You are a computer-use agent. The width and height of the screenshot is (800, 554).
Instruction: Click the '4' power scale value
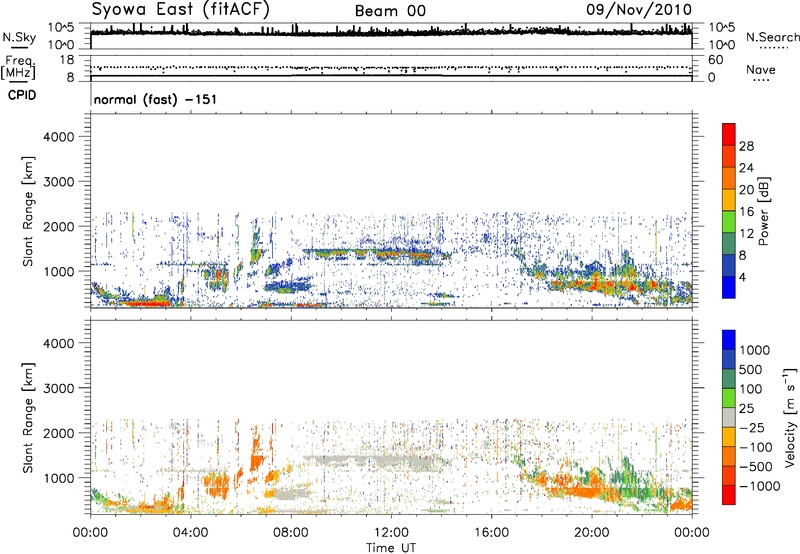pyautogui.click(x=742, y=278)
